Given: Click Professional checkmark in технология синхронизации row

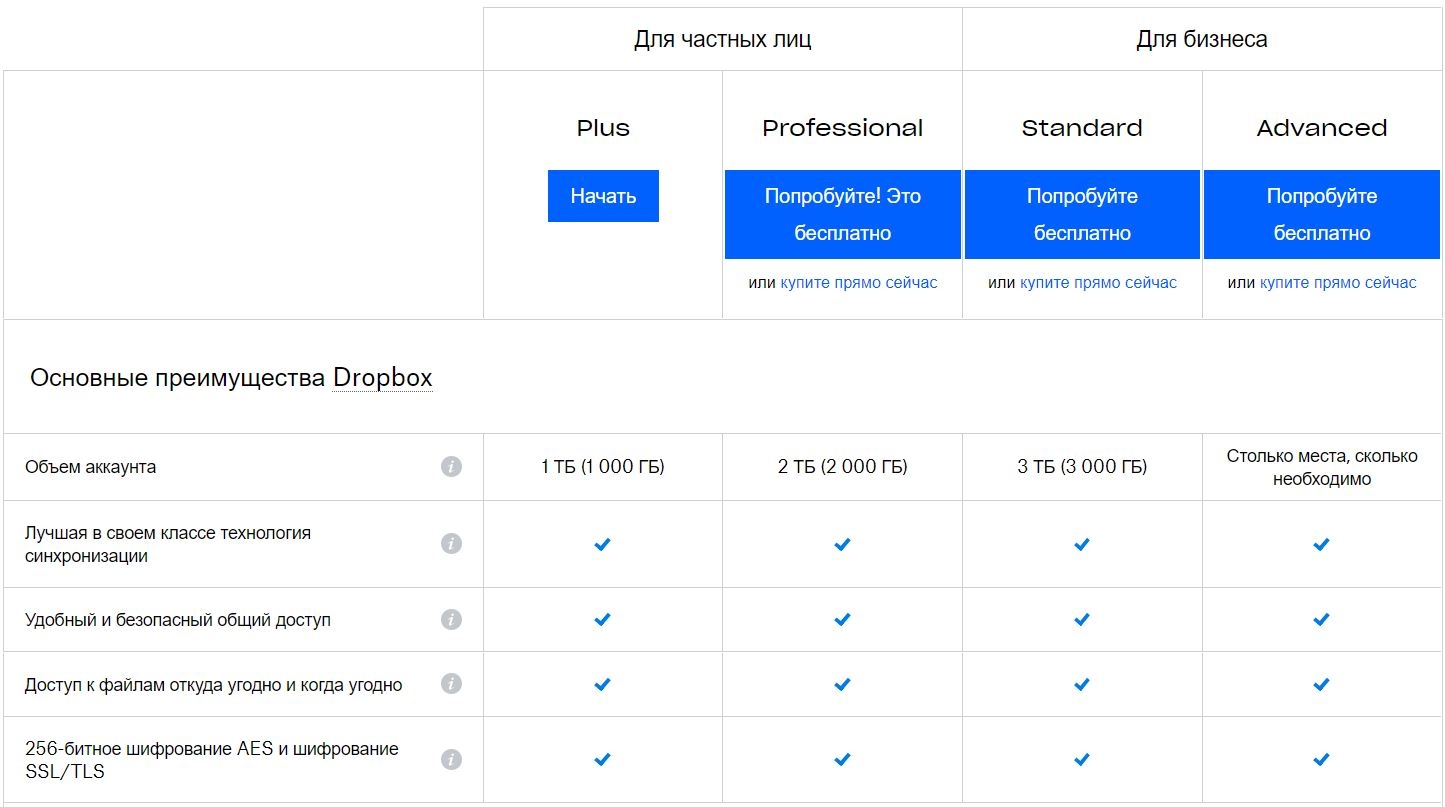Looking at the screenshot, I should (842, 544).
